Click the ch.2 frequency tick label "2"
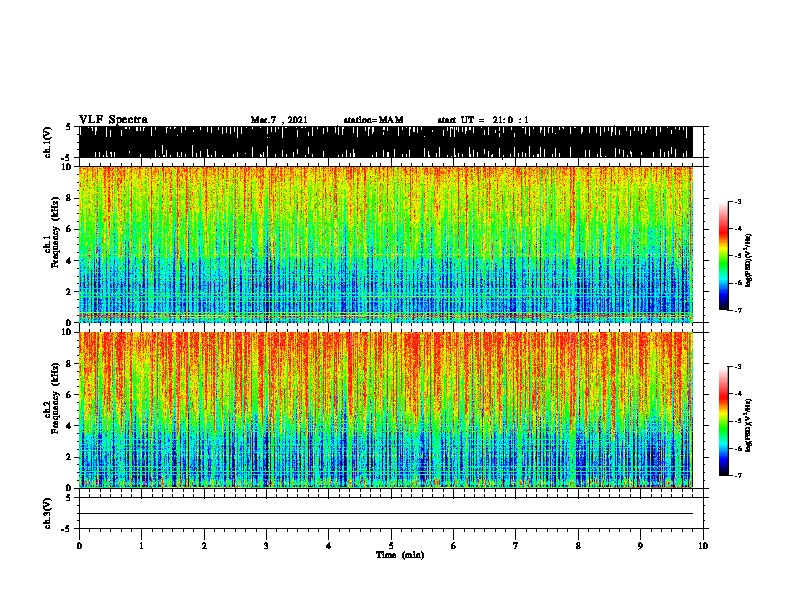Viewport: 792px width, 612px height. pos(70,457)
